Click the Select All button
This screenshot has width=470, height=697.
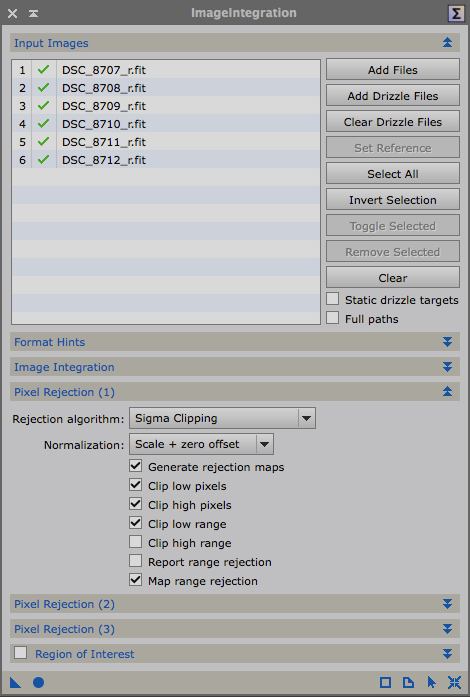click(x=393, y=174)
